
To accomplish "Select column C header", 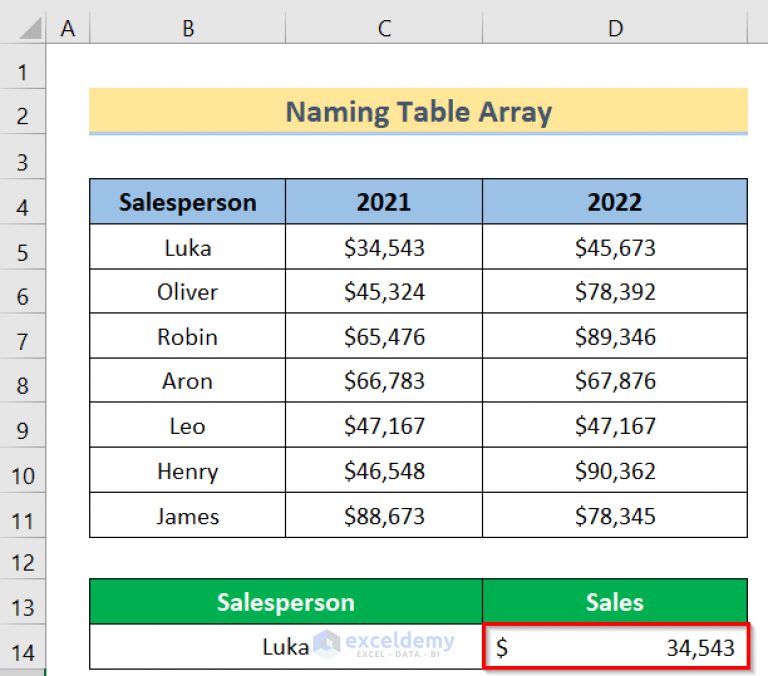I will point(384,28).
